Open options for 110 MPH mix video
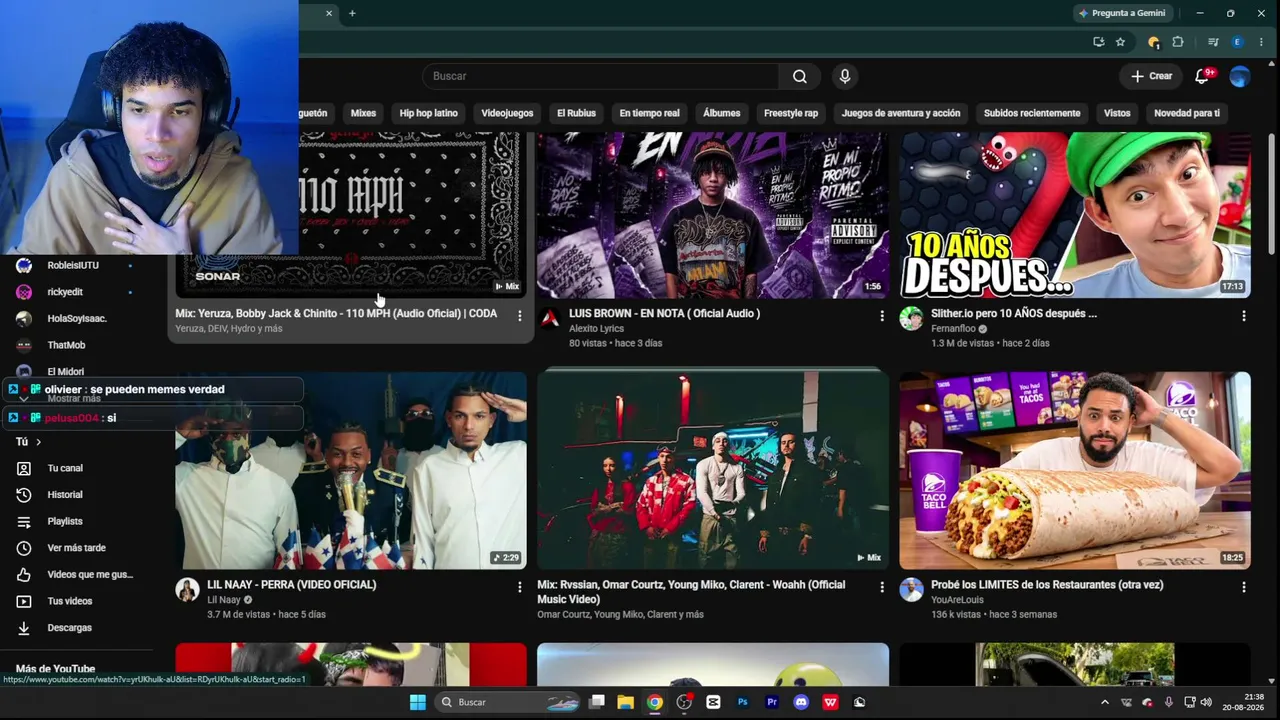 [x=519, y=316]
